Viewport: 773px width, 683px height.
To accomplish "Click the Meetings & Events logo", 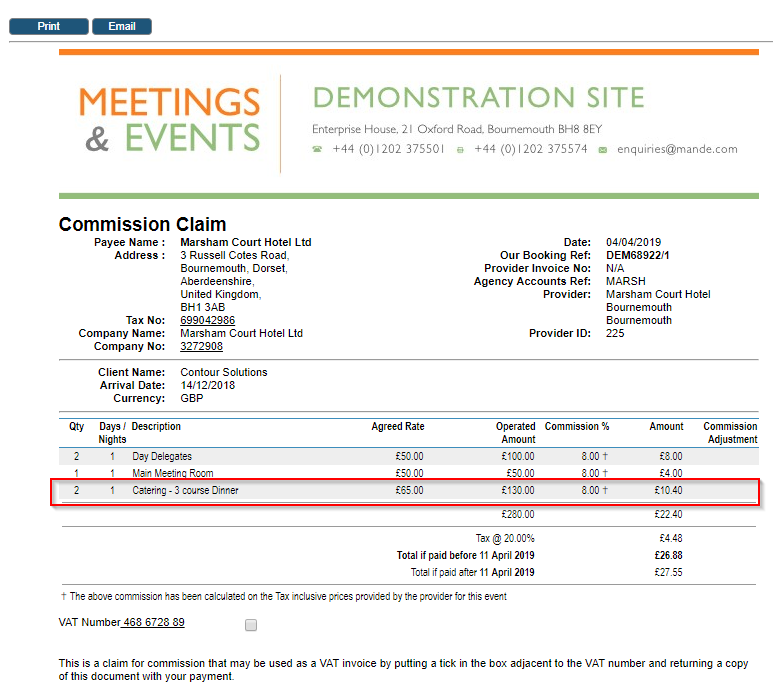I will 170,120.
